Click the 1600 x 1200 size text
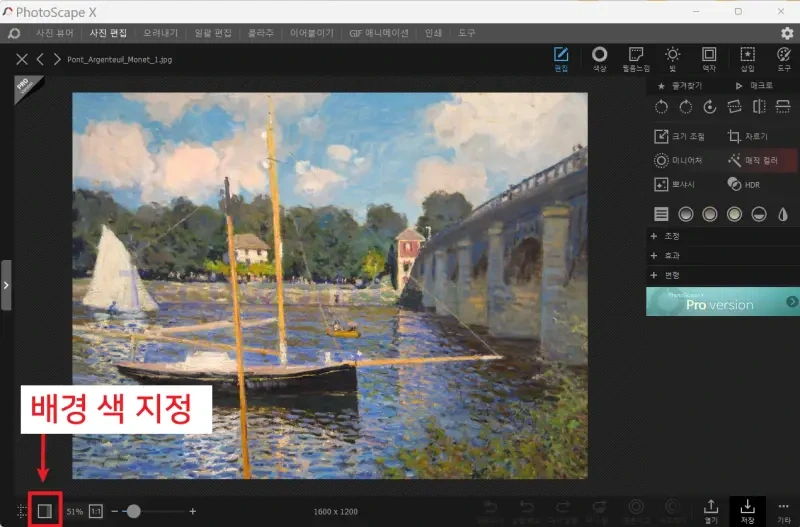Viewport: 800px width, 527px height. (x=336, y=511)
